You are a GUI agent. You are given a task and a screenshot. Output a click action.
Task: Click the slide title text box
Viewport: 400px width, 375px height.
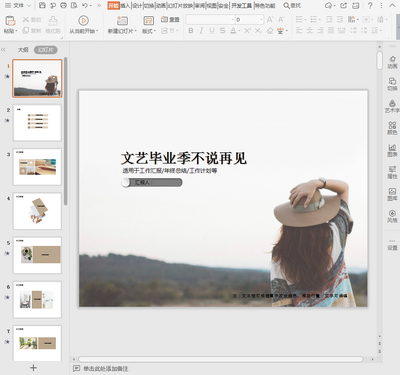[184, 158]
